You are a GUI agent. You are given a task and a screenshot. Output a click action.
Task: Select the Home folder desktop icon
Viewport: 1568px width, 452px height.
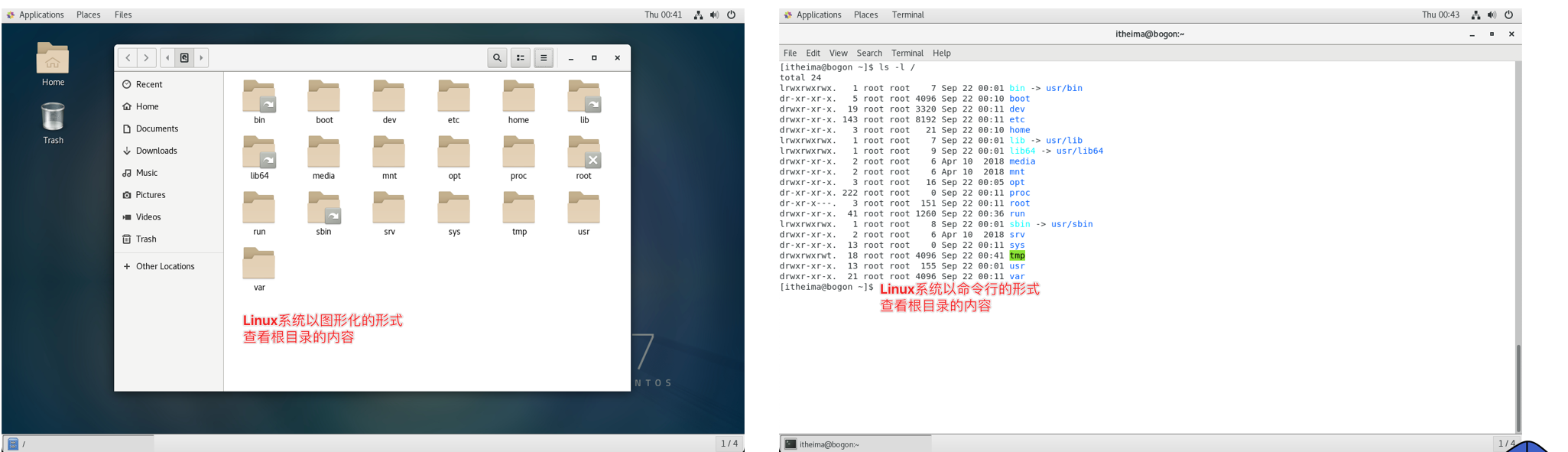(x=53, y=64)
